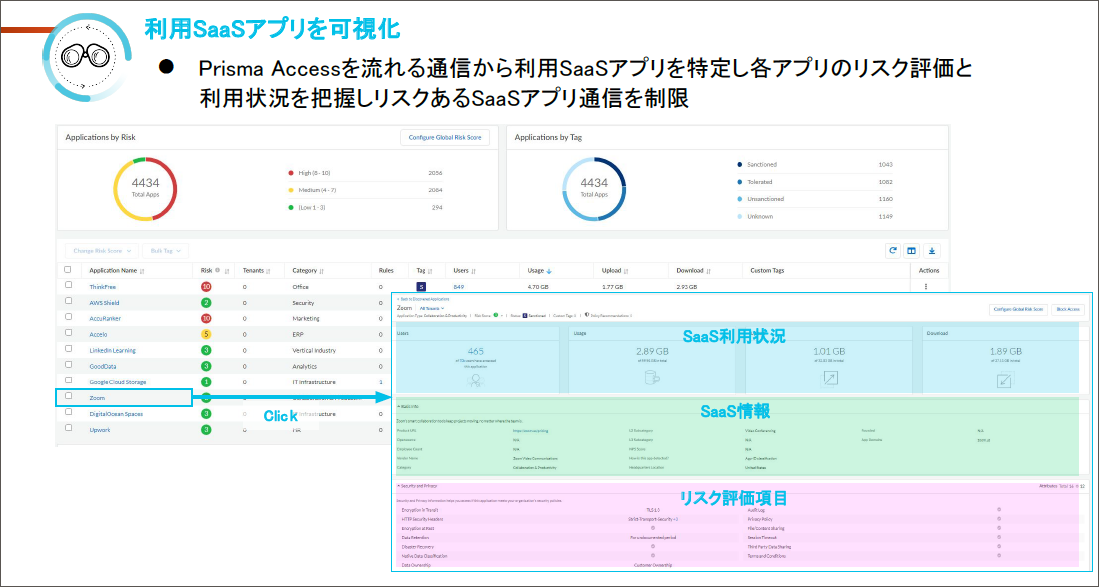1099x587 pixels.
Task: Open the ThinkFree application link
Action: (102, 287)
